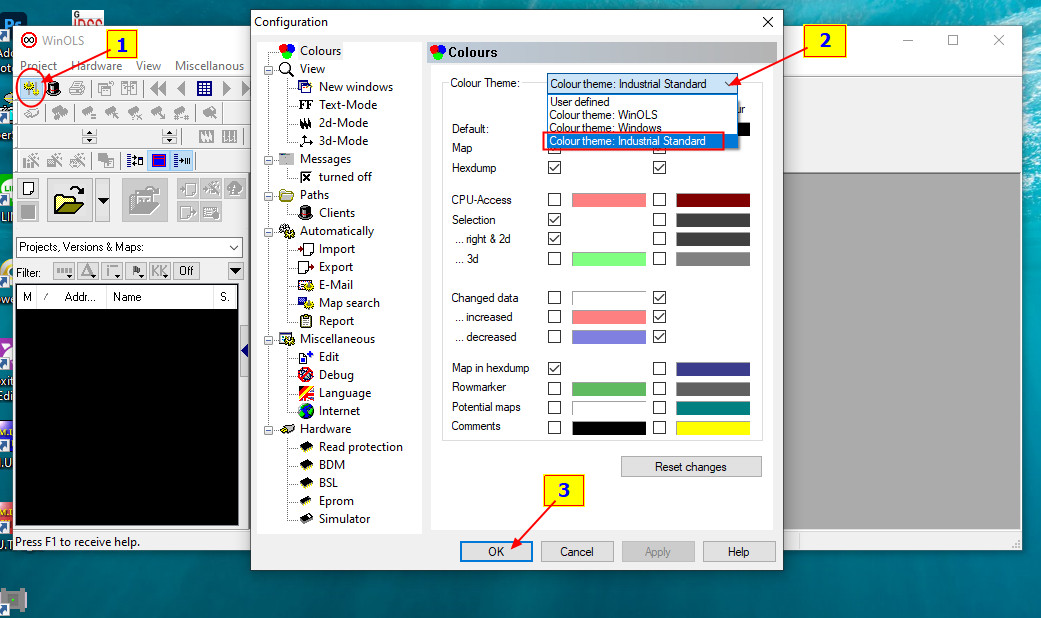Open the Miscellanous menu
This screenshot has width=1041, height=618.
(209, 66)
